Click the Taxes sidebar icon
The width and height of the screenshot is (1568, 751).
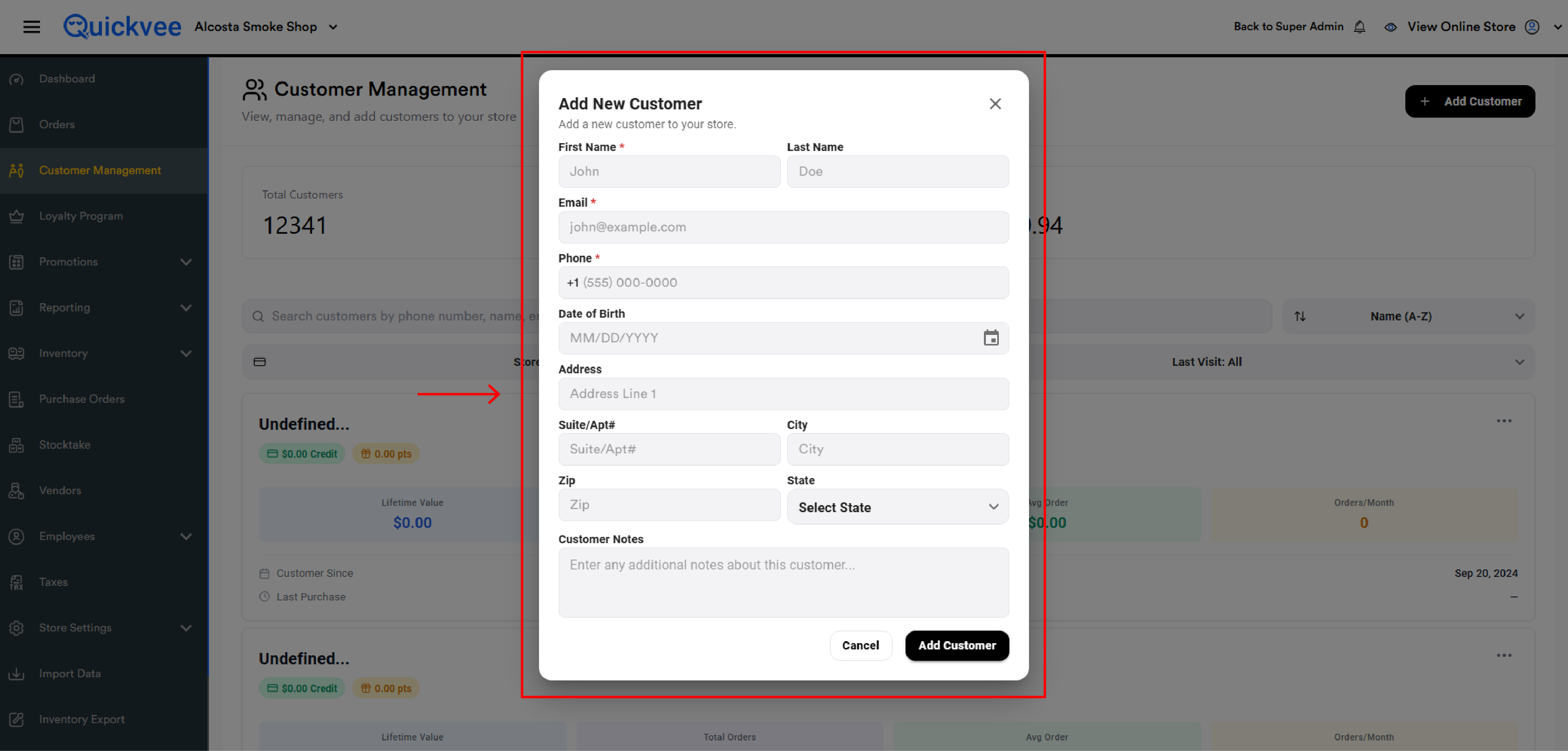[x=16, y=582]
